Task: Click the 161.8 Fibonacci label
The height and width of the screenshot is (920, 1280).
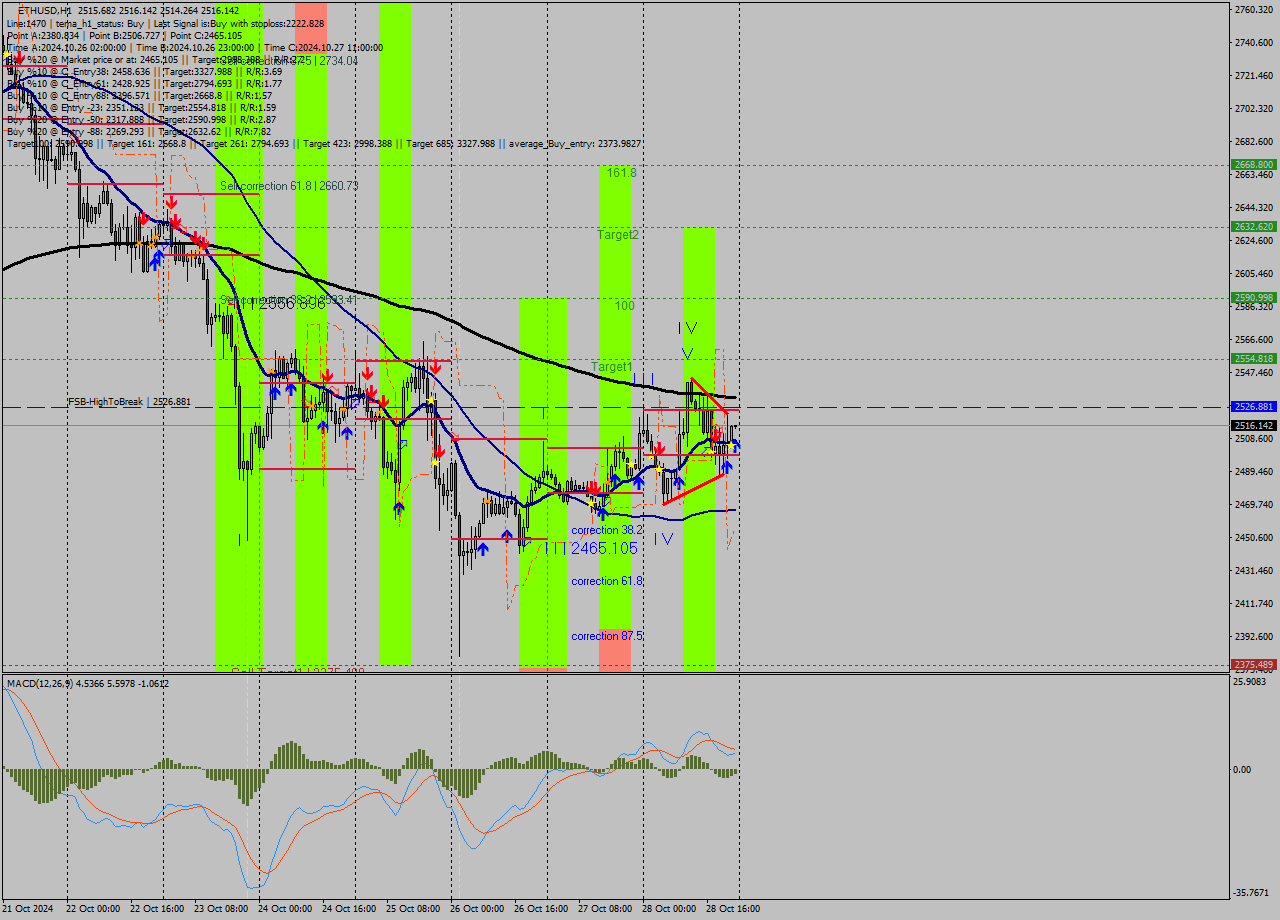Action: click(621, 173)
